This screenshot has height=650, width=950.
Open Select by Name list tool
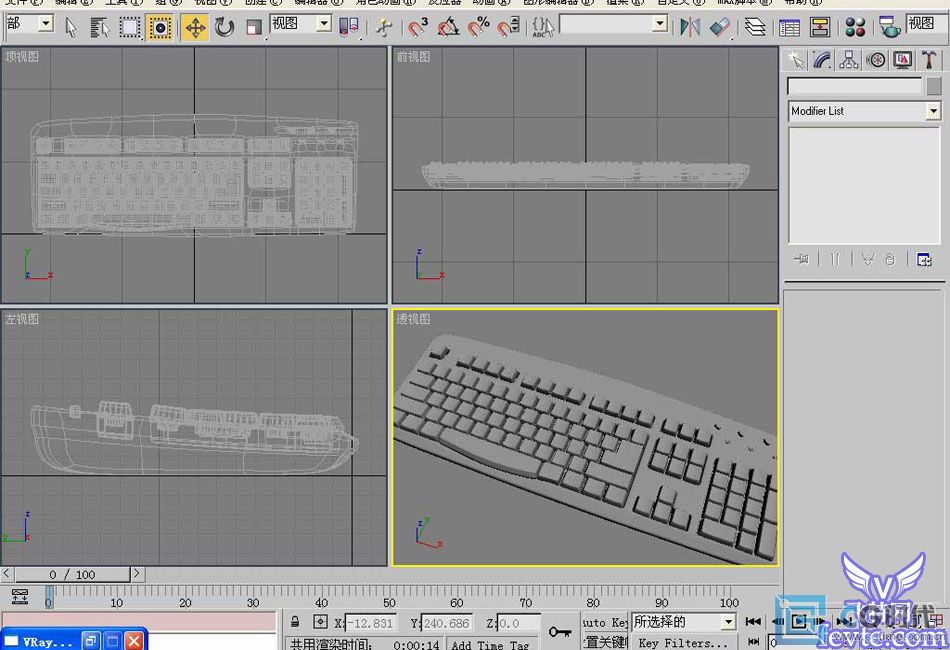[x=99, y=27]
